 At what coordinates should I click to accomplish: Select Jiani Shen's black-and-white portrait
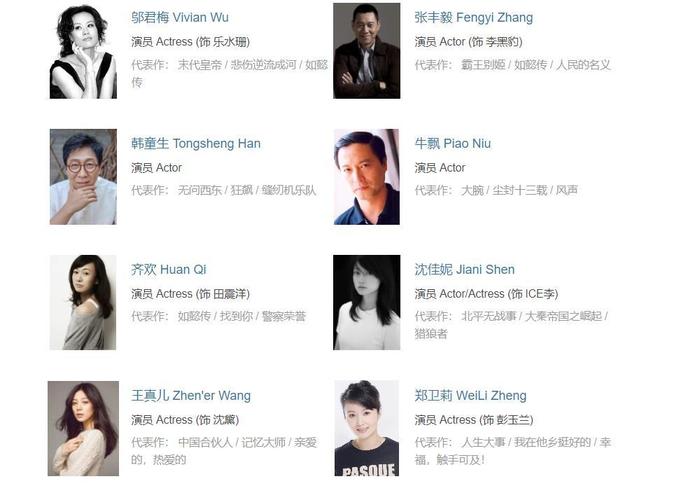[x=366, y=302]
